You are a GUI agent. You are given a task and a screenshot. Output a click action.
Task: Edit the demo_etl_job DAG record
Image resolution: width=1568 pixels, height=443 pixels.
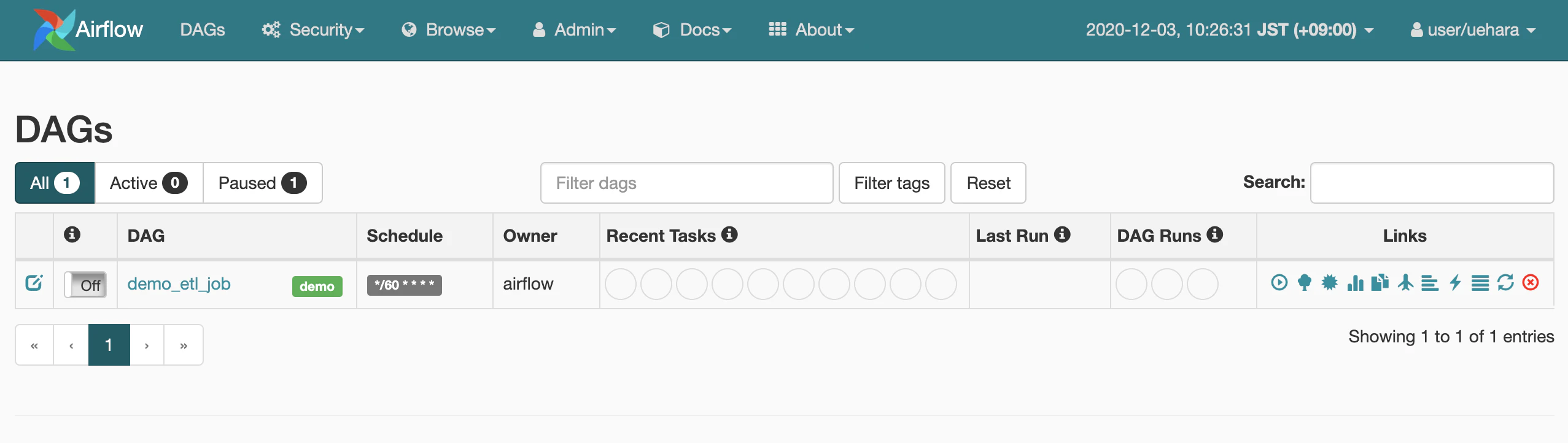pyautogui.click(x=34, y=283)
